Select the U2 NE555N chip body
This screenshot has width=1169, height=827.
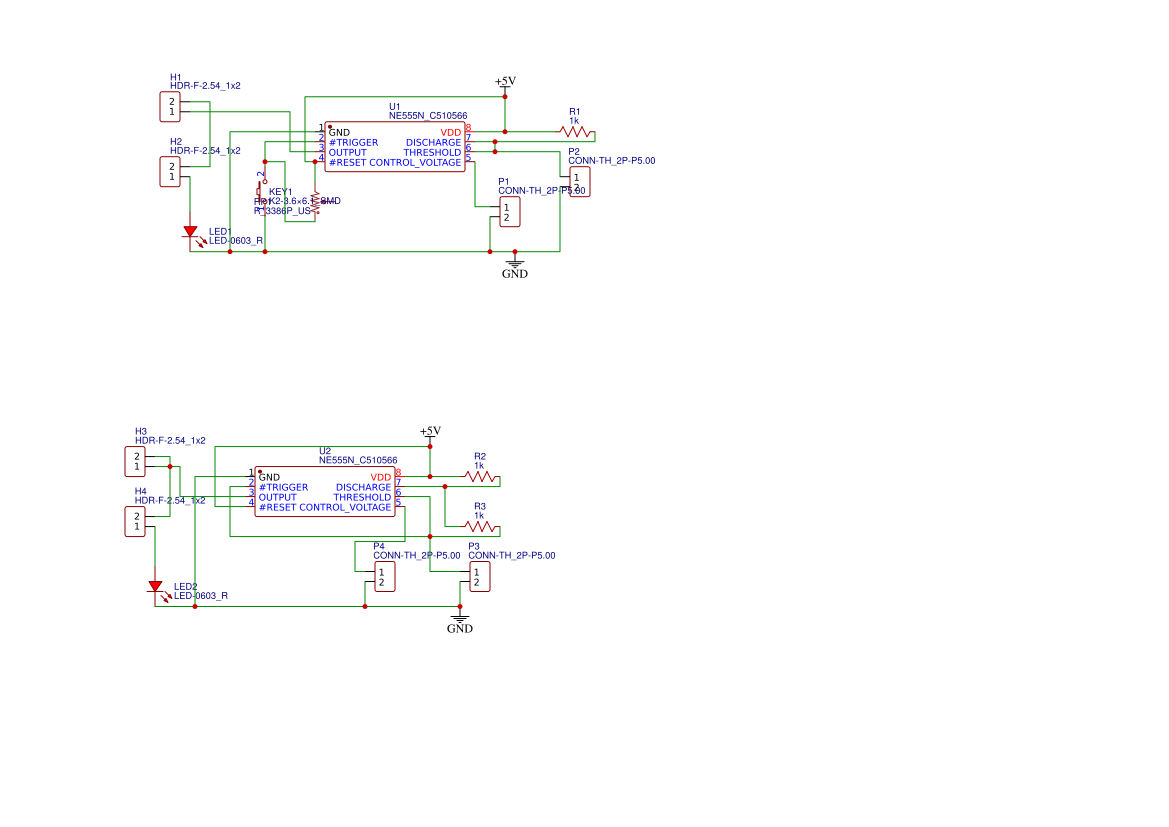pos(325,491)
